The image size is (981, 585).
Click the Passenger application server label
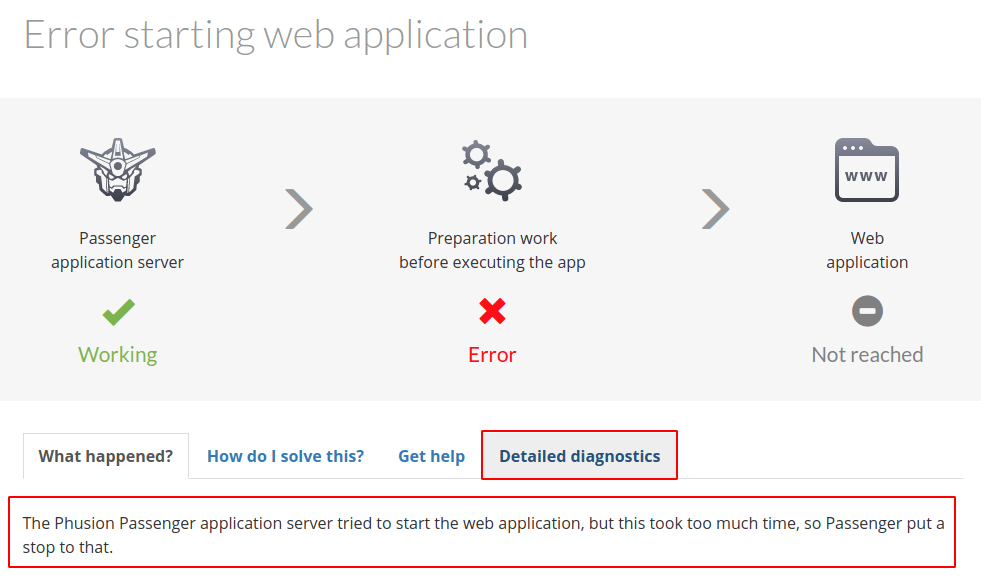coord(118,250)
